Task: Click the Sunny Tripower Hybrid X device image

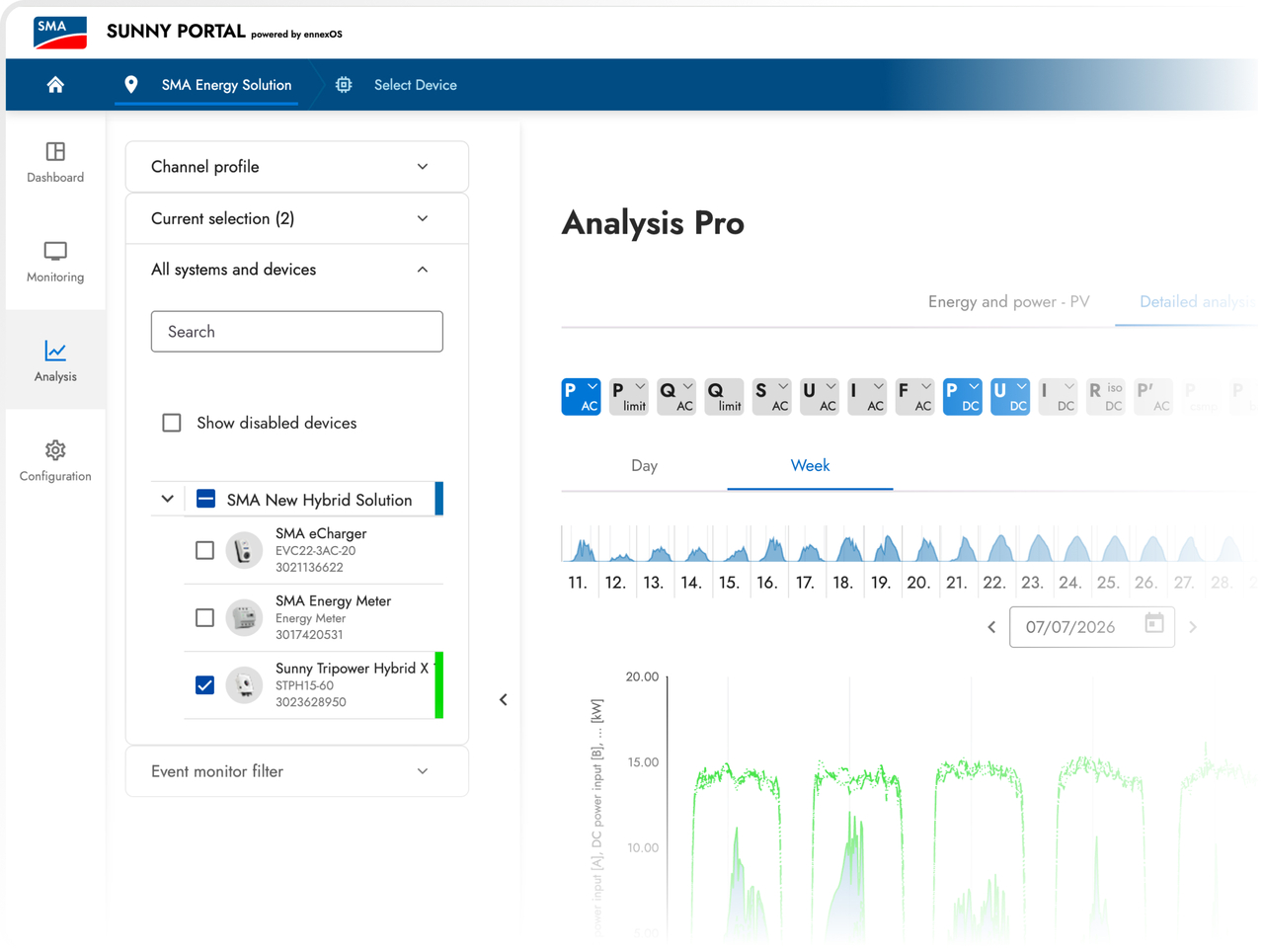Action: tap(244, 684)
